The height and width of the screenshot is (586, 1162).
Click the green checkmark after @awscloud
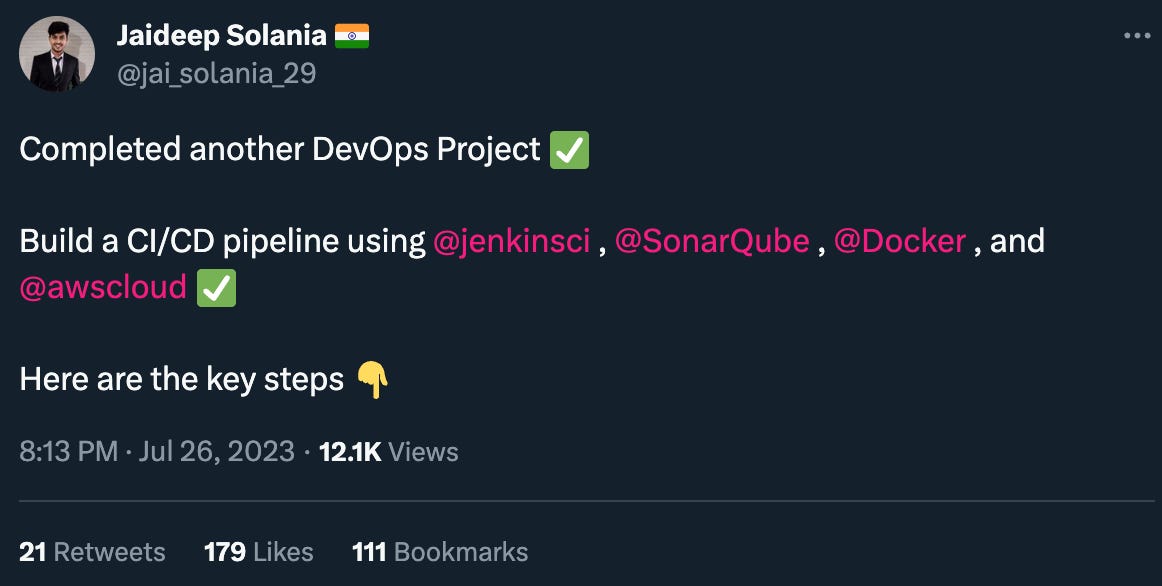click(217, 288)
